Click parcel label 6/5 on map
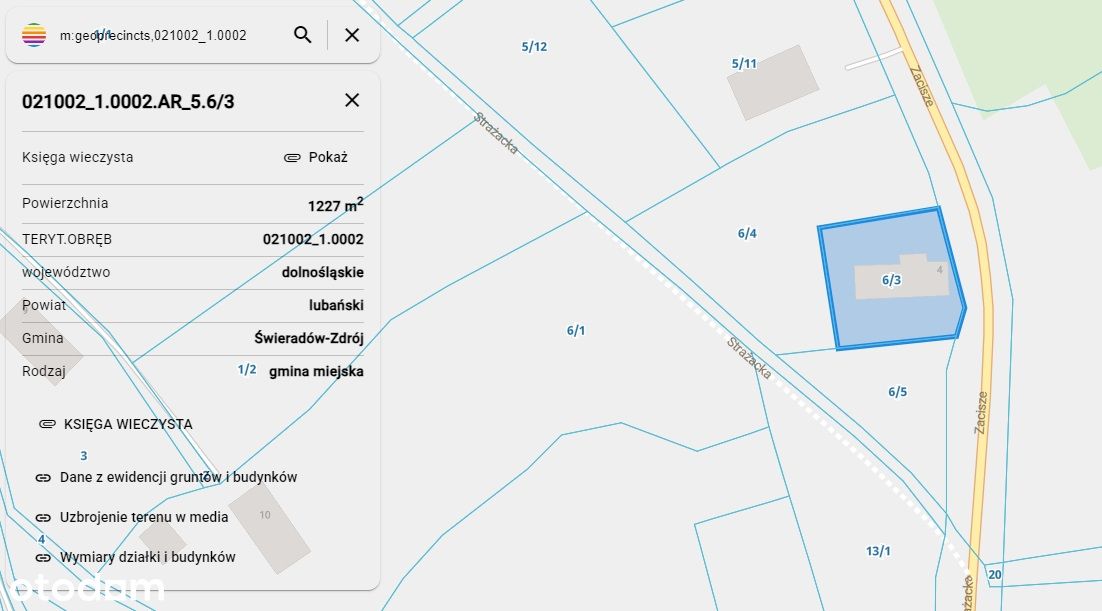Image resolution: width=1102 pixels, height=611 pixels. coord(897,392)
